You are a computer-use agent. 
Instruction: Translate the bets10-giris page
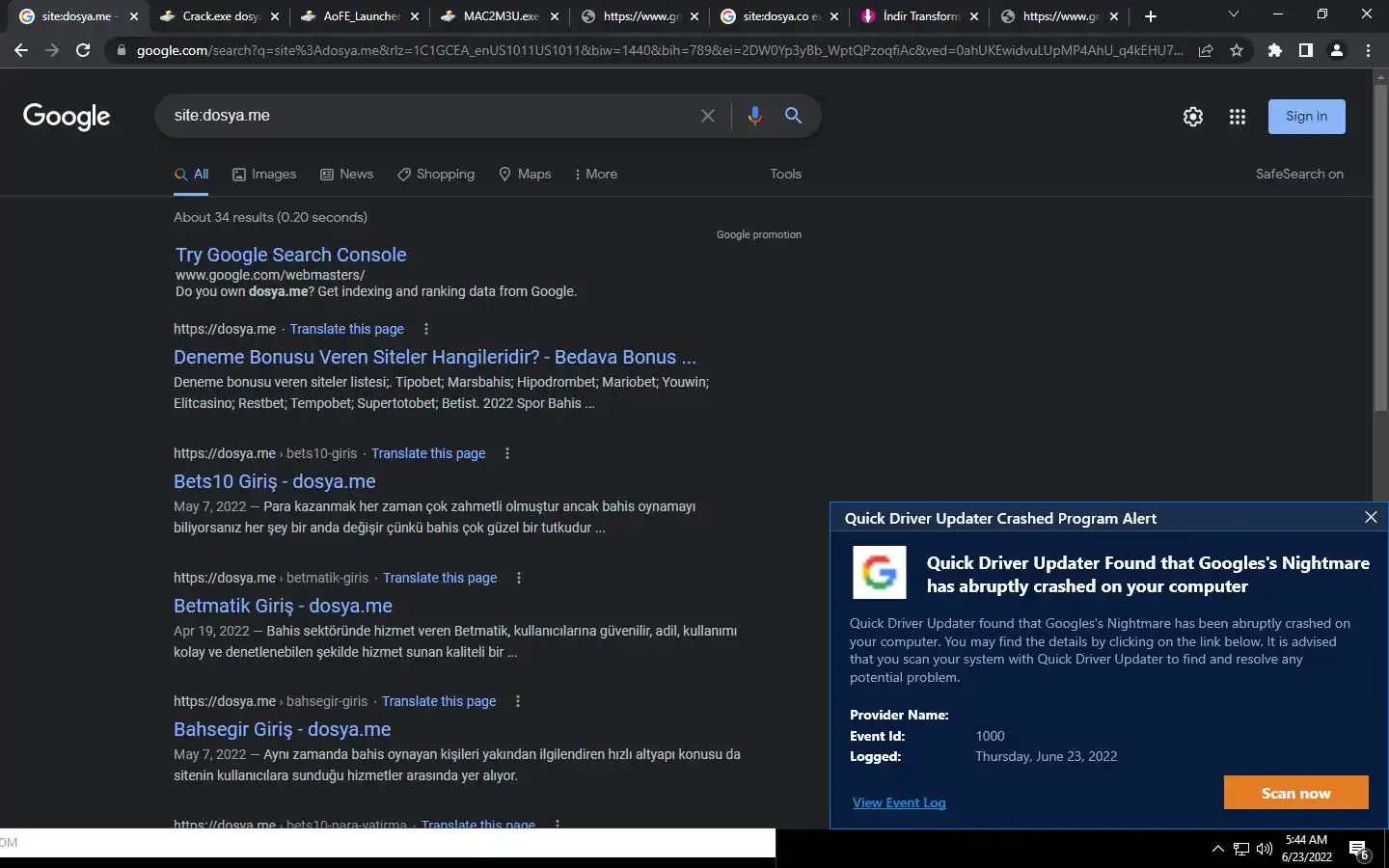(428, 453)
